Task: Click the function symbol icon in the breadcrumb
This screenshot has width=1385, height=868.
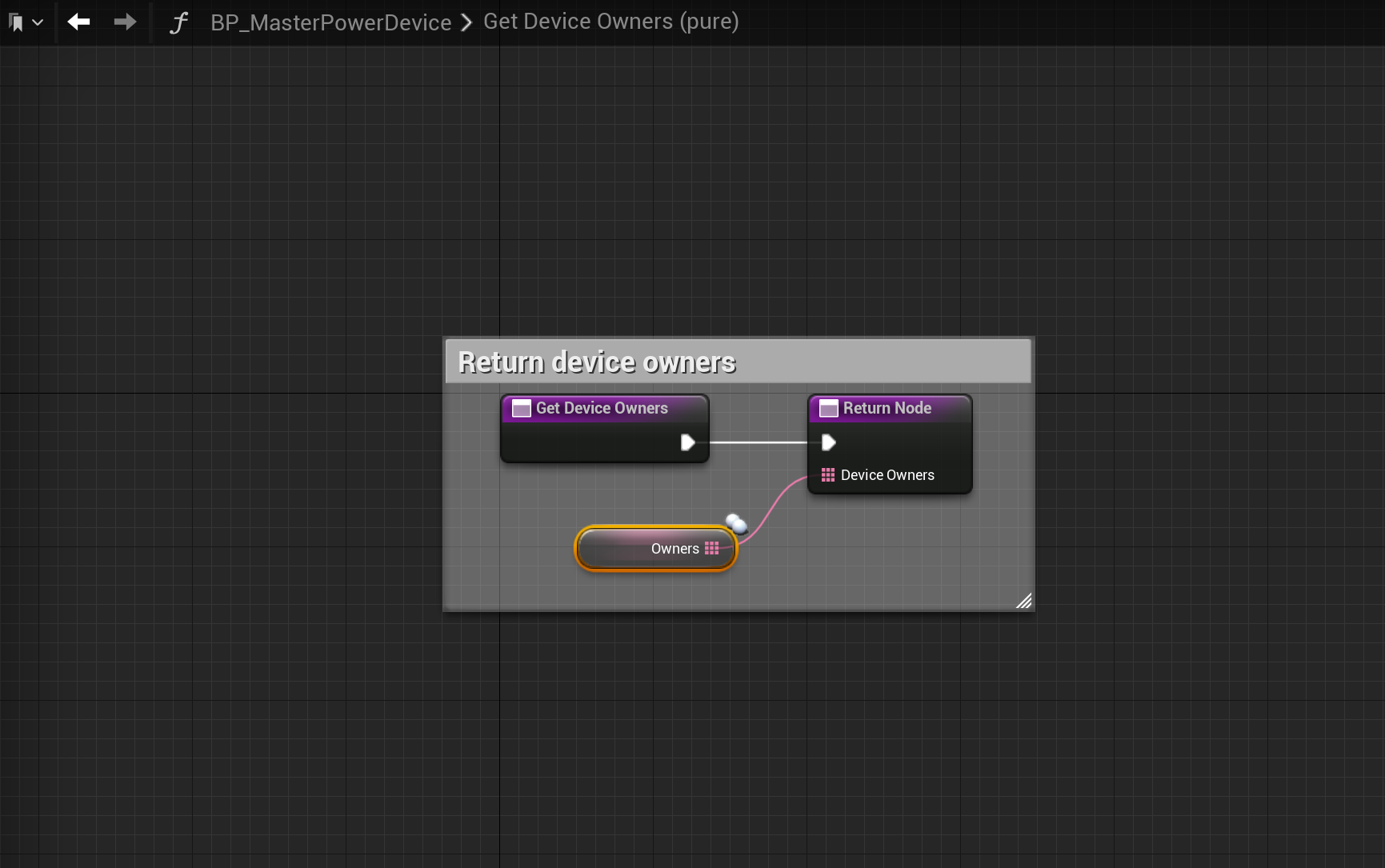Action: [178, 22]
